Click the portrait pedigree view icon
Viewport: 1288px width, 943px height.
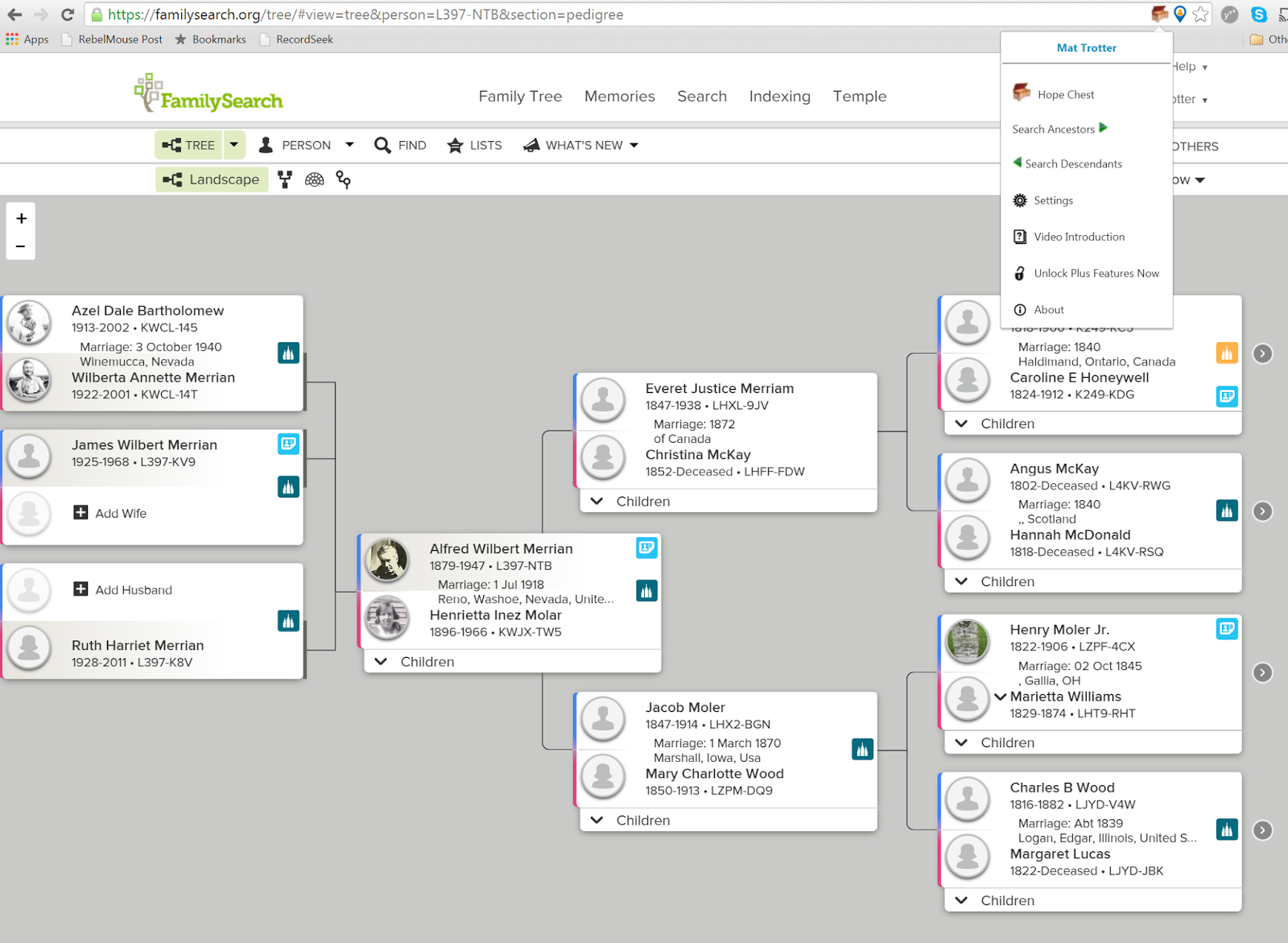tap(285, 180)
